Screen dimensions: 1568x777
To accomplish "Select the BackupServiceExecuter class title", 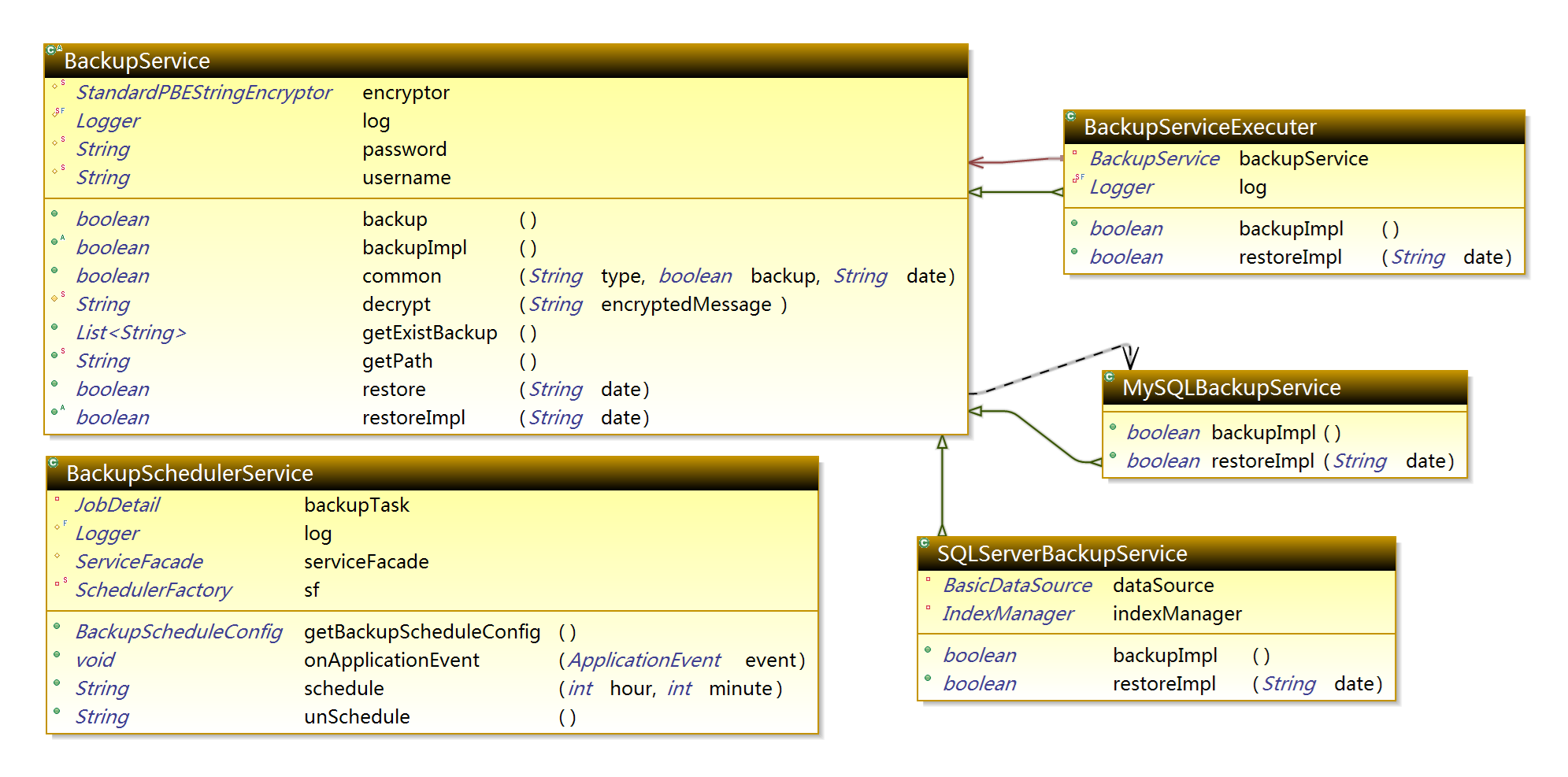I will click(1199, 127).
